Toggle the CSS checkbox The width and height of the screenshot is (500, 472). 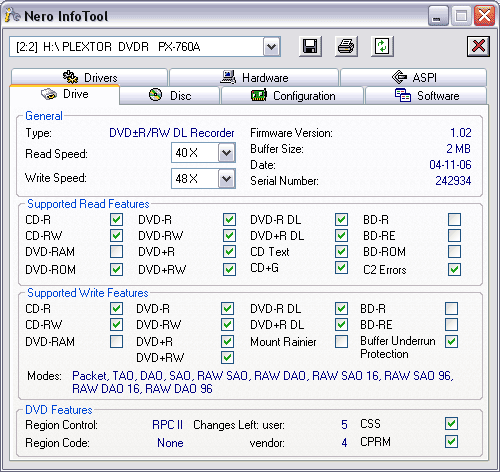point(451,424)
